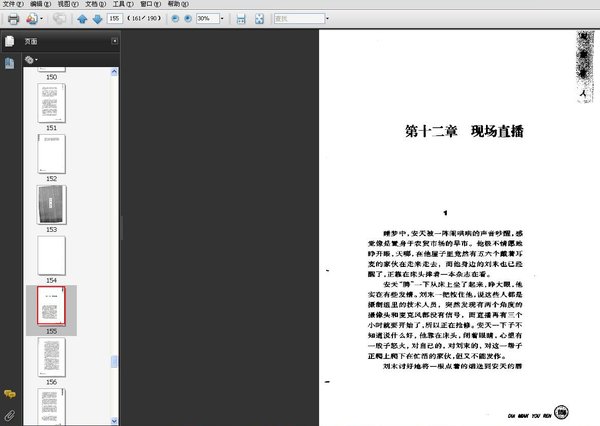Open the zoom level dropdown arrow

coord(222,18)
